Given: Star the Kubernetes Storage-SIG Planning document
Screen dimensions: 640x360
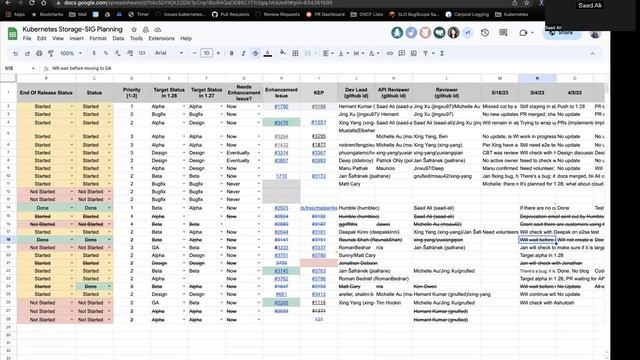Looking at the screenshot, I should 134,29.
